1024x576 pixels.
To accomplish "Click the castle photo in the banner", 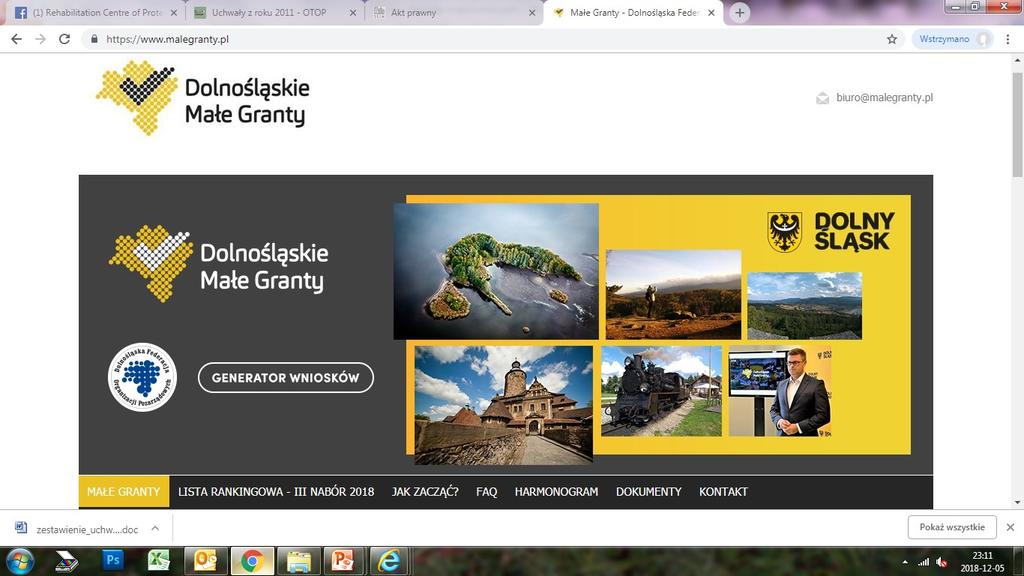I will click(504, 405).
